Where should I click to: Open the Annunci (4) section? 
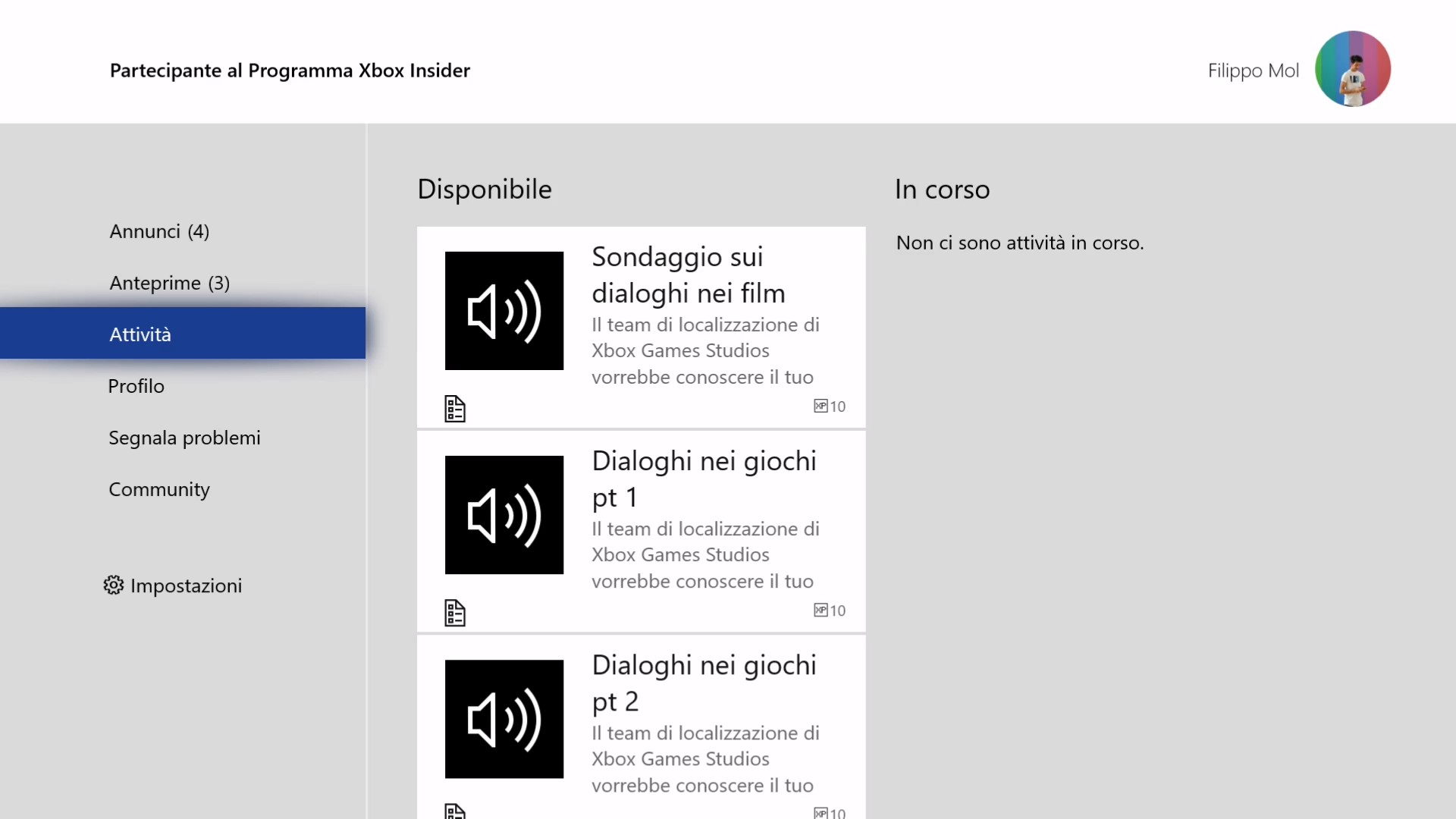(182, 231)
